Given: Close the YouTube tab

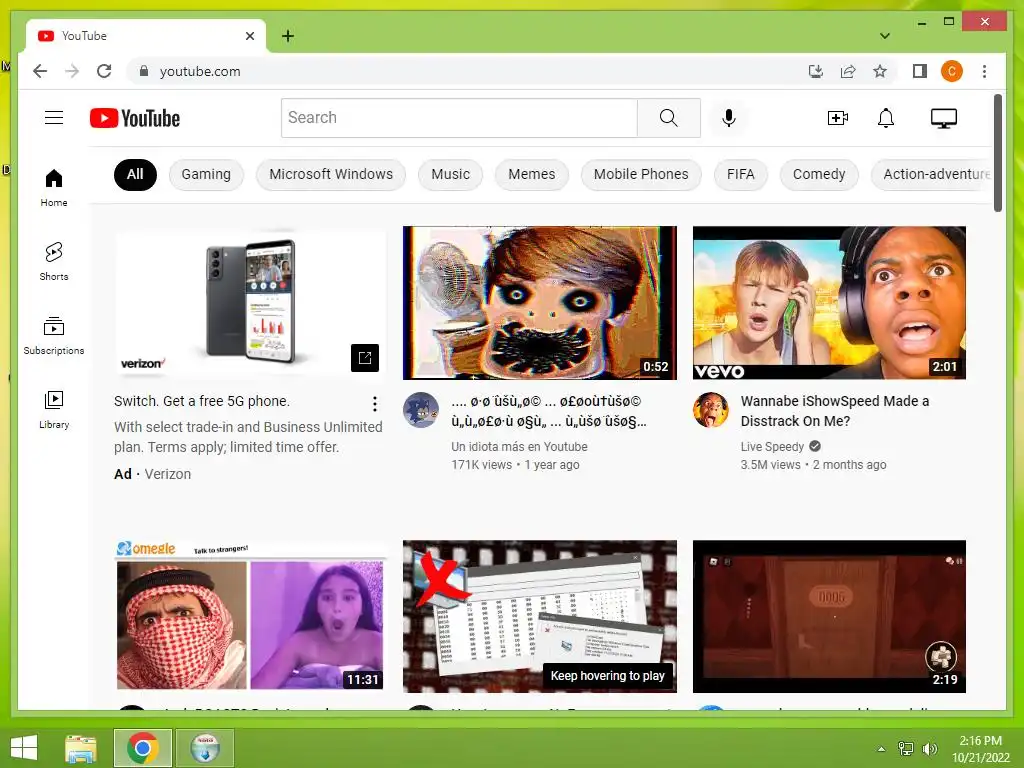Looking at the screenshot, I should pyautogui.click(x=249, y=36).
